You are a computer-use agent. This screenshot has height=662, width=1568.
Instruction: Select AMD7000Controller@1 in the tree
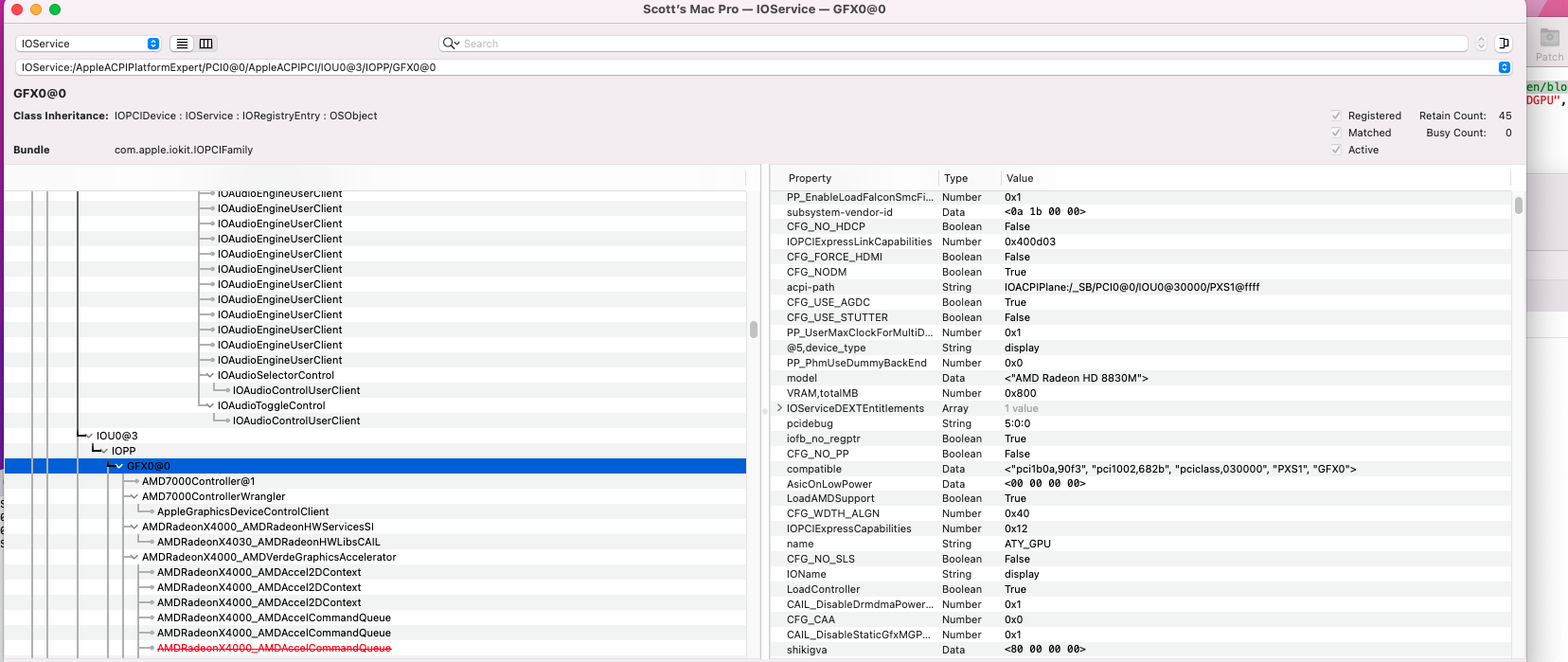[x=198, y=481]
